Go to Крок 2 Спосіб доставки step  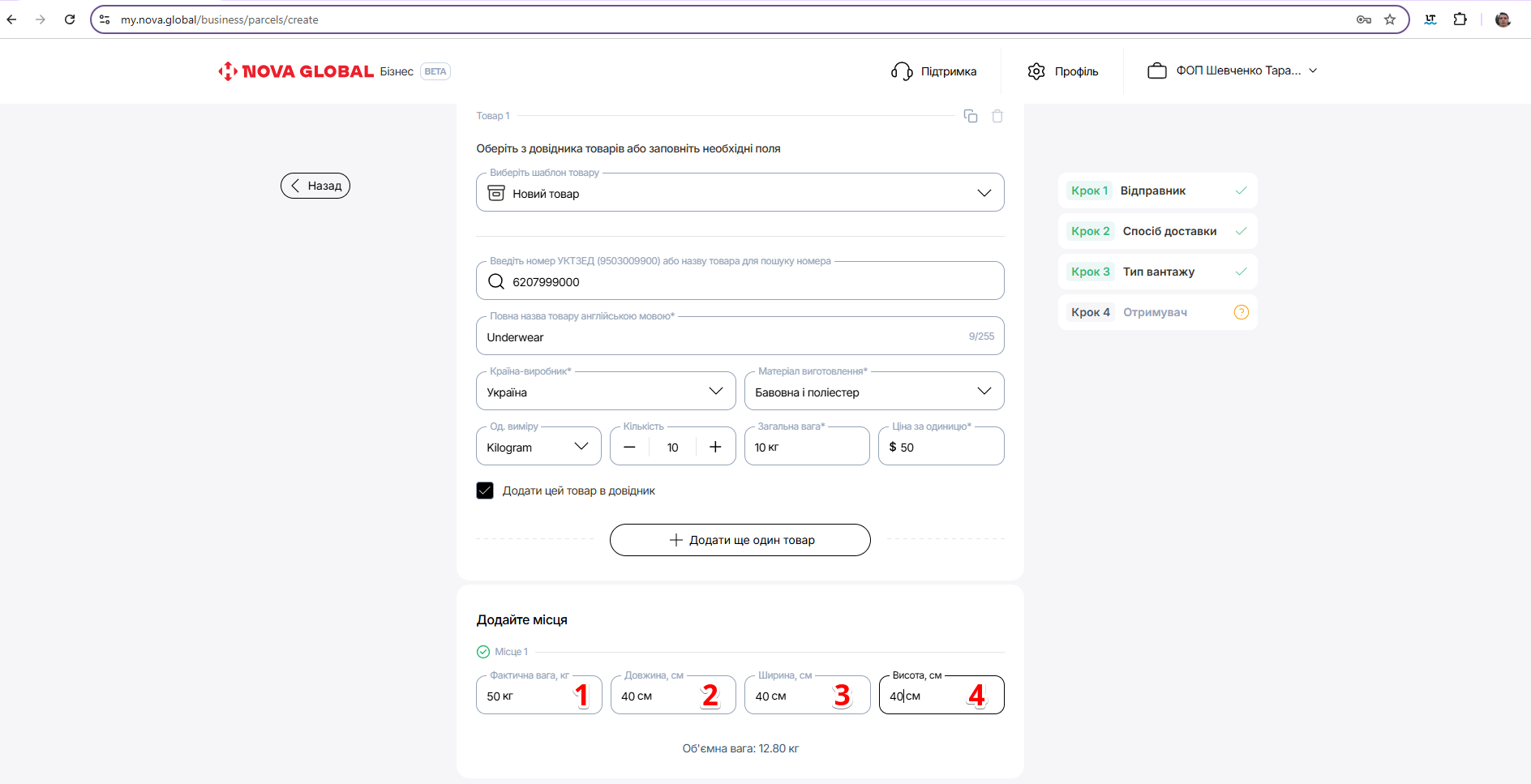pos(1156,231)
